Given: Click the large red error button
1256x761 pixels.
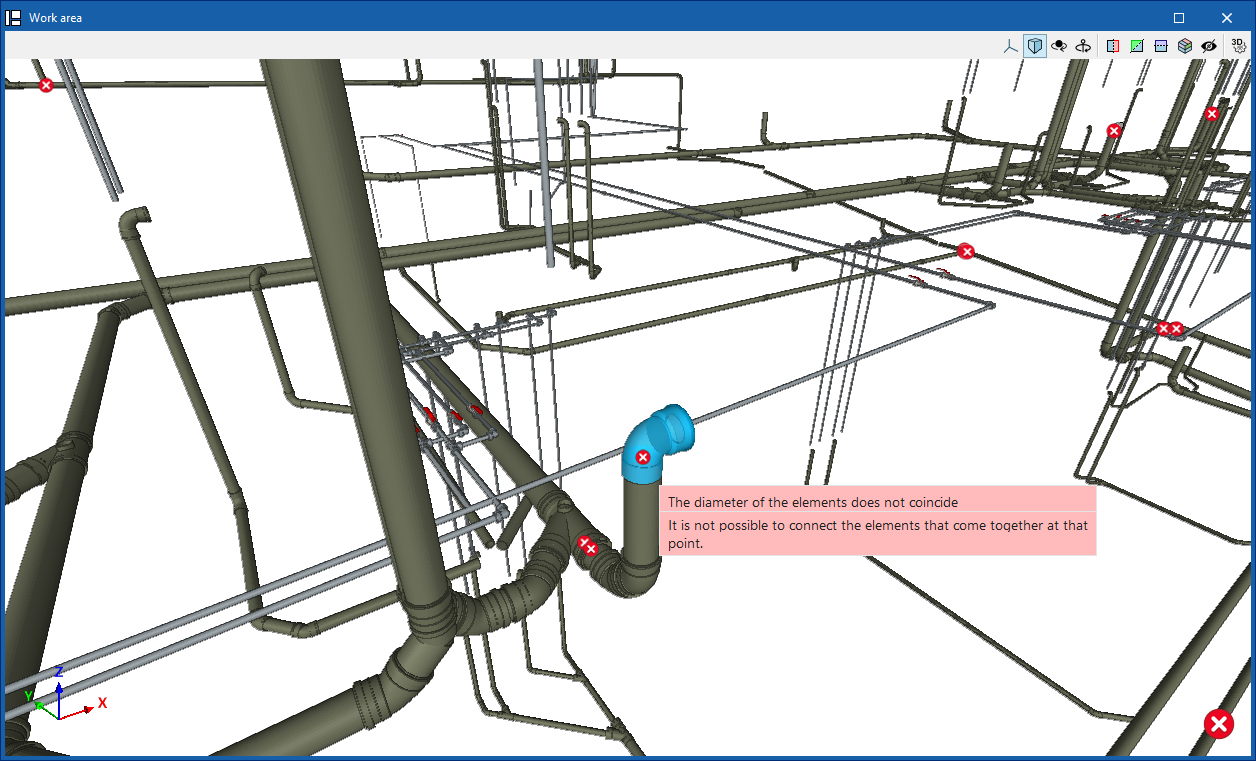Looking at the screenshot, I should pos(1219,724).
